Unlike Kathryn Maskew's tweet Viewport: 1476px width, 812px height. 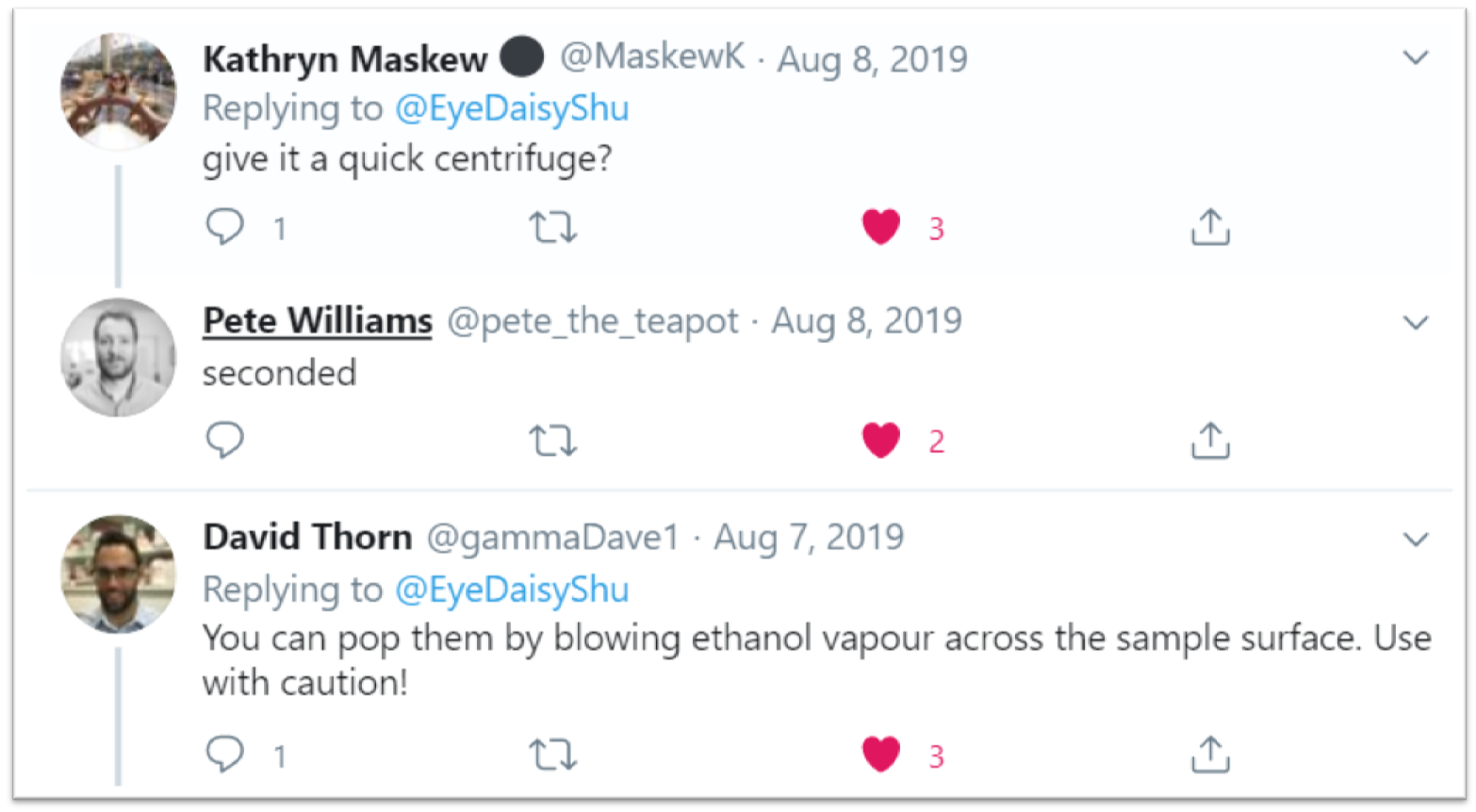(x=881, y=227)
